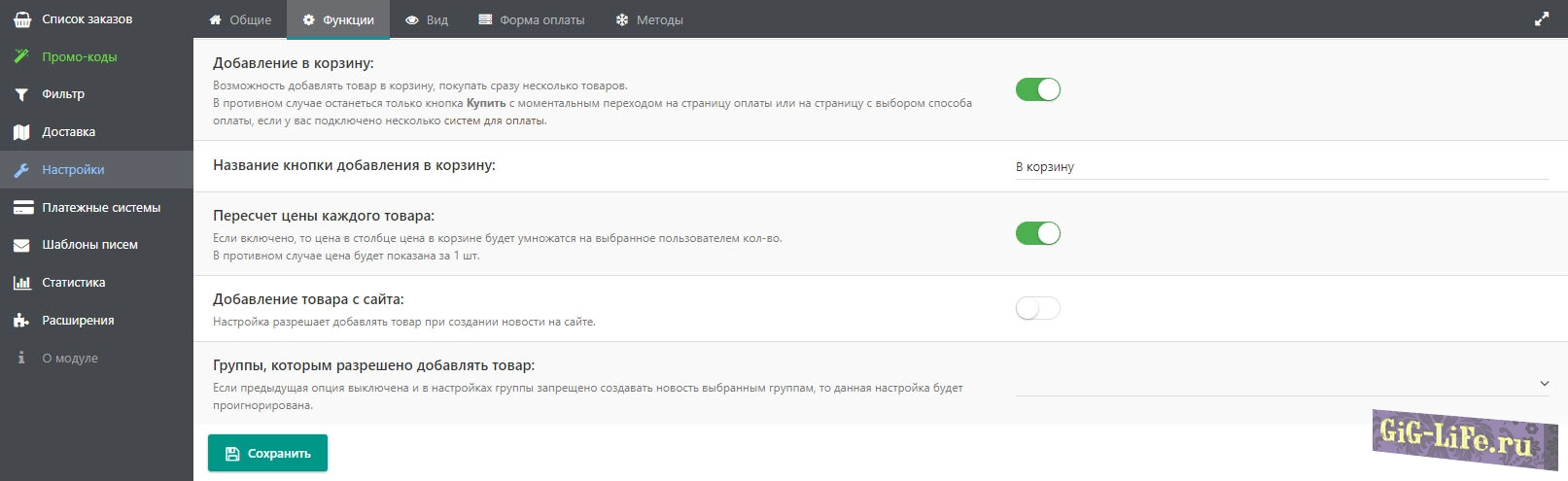Viewport: 1568px width, 481px height.
Task: Click the credit card Платежные системы icon
Action: pos(21,208)
